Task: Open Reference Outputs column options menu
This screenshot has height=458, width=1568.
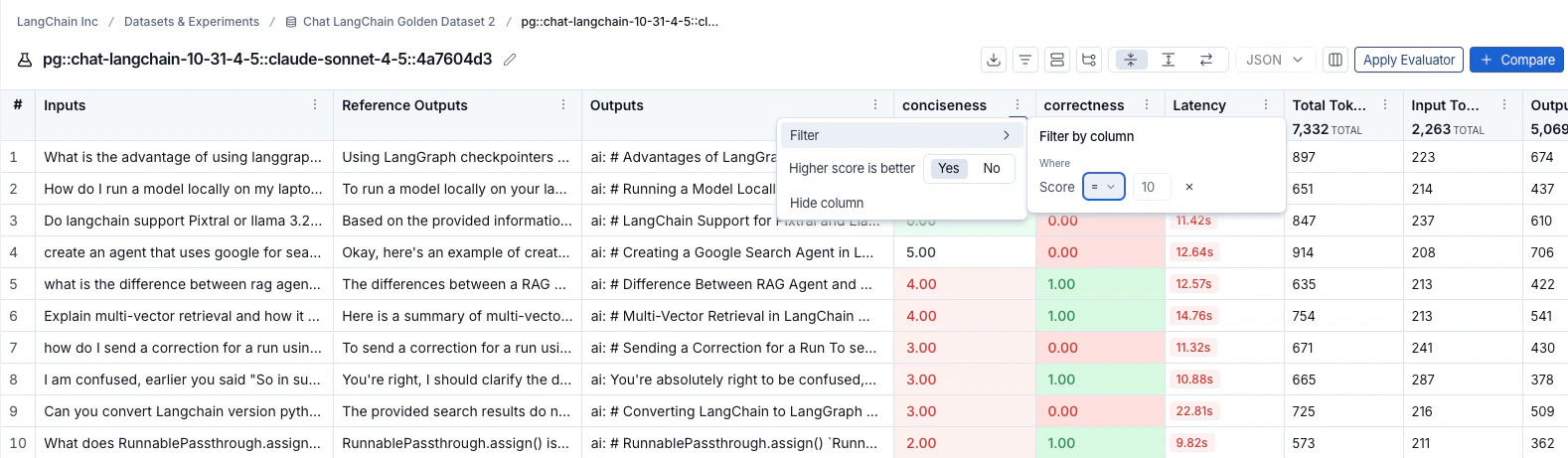Action: pyautogui.click(x=563, y=104)
